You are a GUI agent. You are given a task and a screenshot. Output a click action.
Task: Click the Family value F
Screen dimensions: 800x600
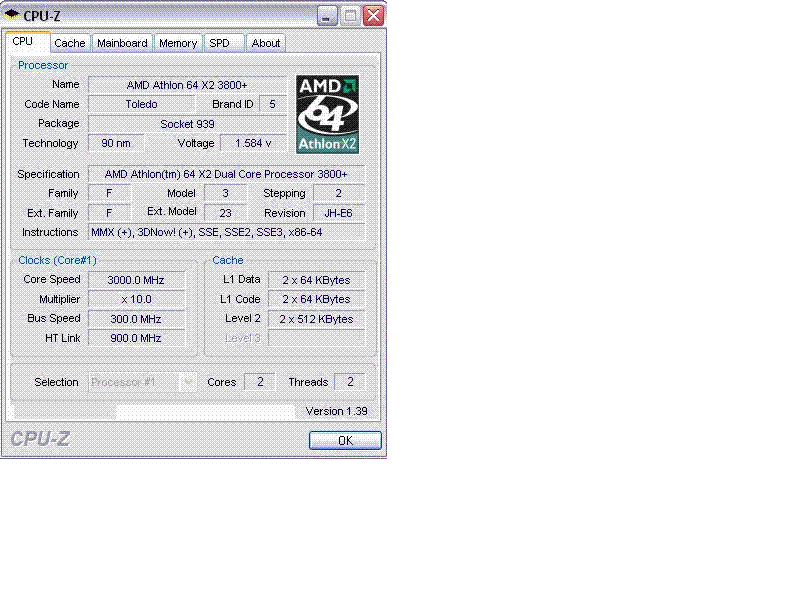click(109, 193)
